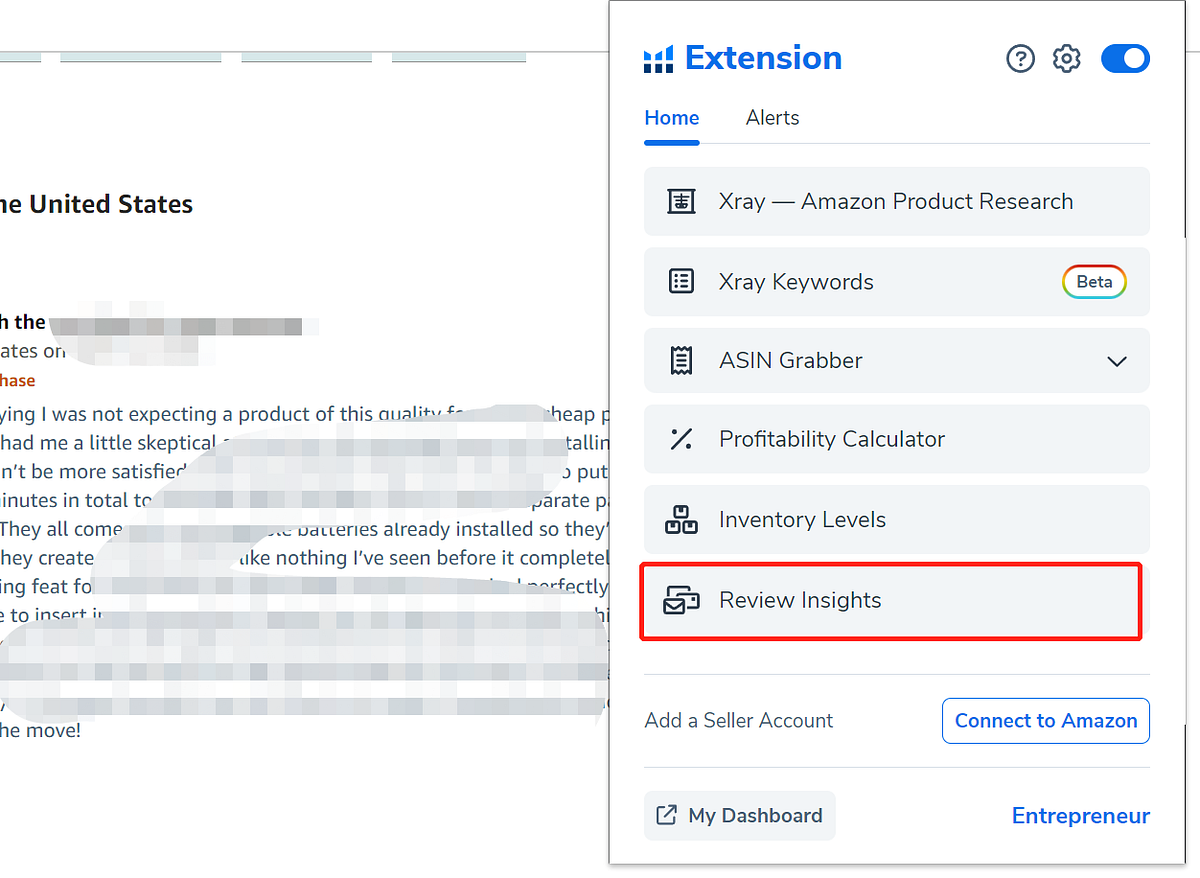Click the Extension bar-chart logo

click(657, 59)
